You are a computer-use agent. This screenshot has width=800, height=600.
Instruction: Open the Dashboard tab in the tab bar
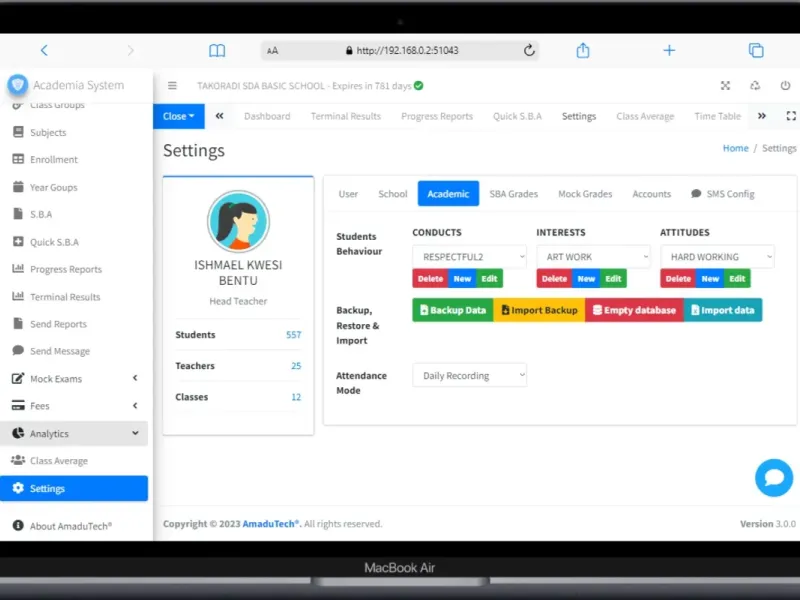[x=267, y=116]
